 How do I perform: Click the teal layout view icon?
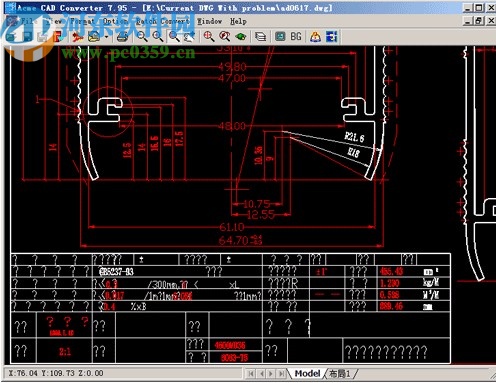(x=280, y=36)
